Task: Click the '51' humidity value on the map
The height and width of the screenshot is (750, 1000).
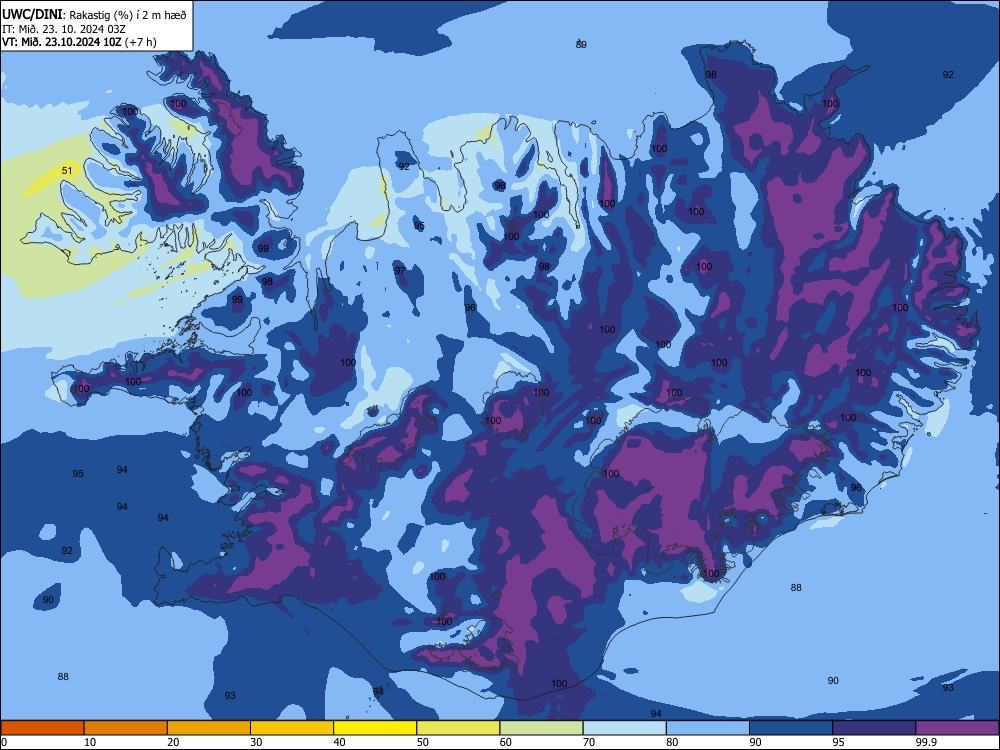Action: click(67, 170)
